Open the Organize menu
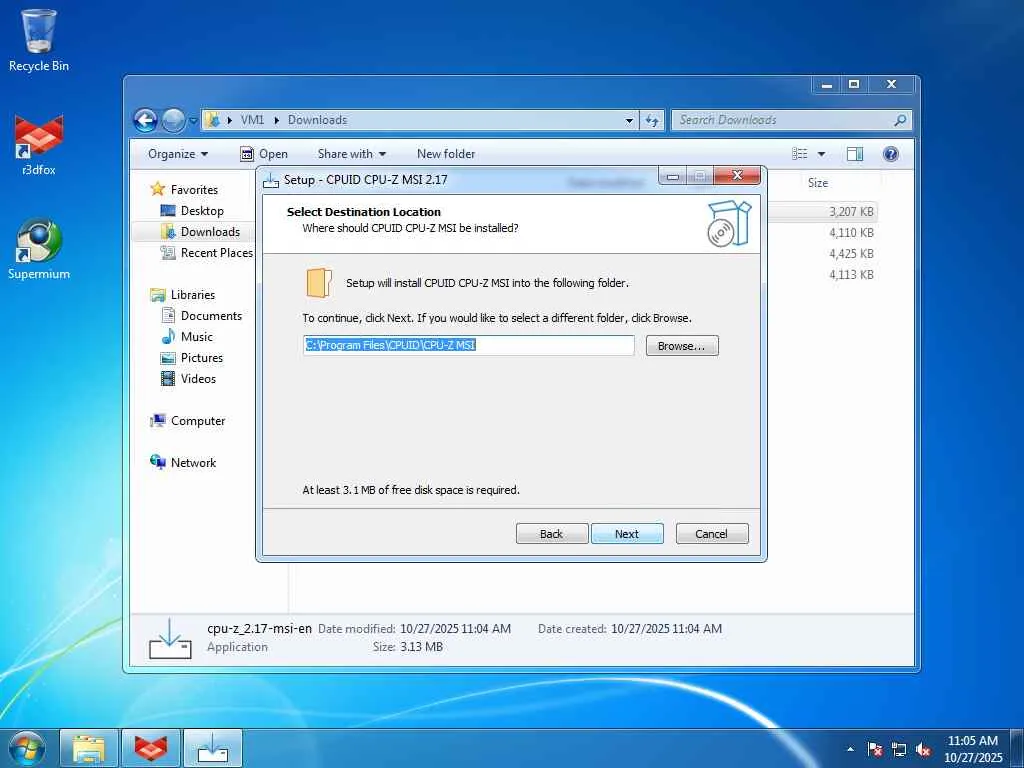The height and width of the screenshot is (768, 1024). click(178, 154)
